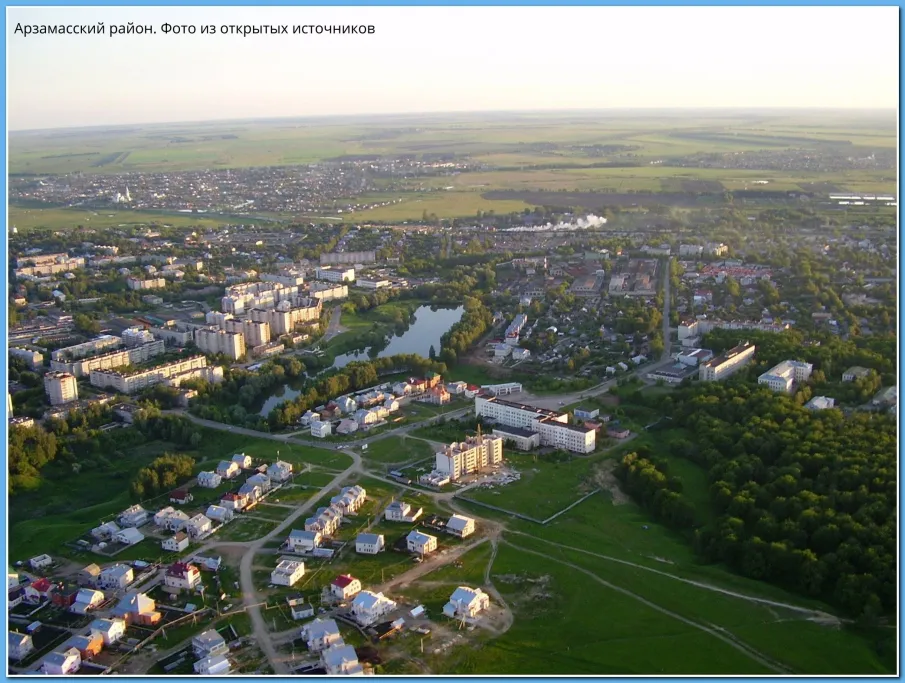Click the white building at the forest's edge
Viewport: 905px width, 683px height.
[784, 375]
